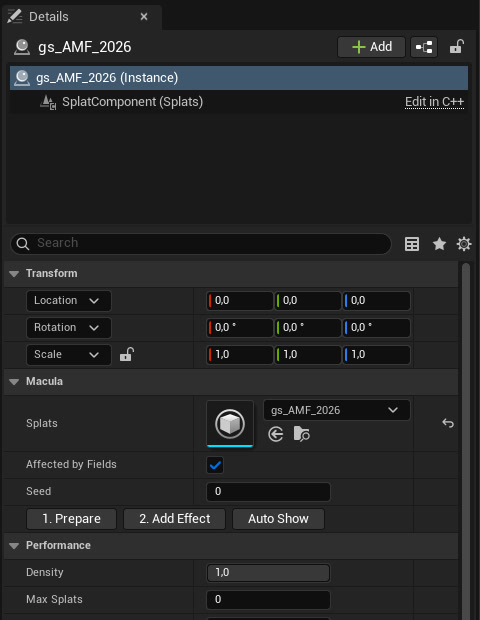Select SplatComponent (Splats) row
Viewport: 480px width, 620px height.
(239, 102)
